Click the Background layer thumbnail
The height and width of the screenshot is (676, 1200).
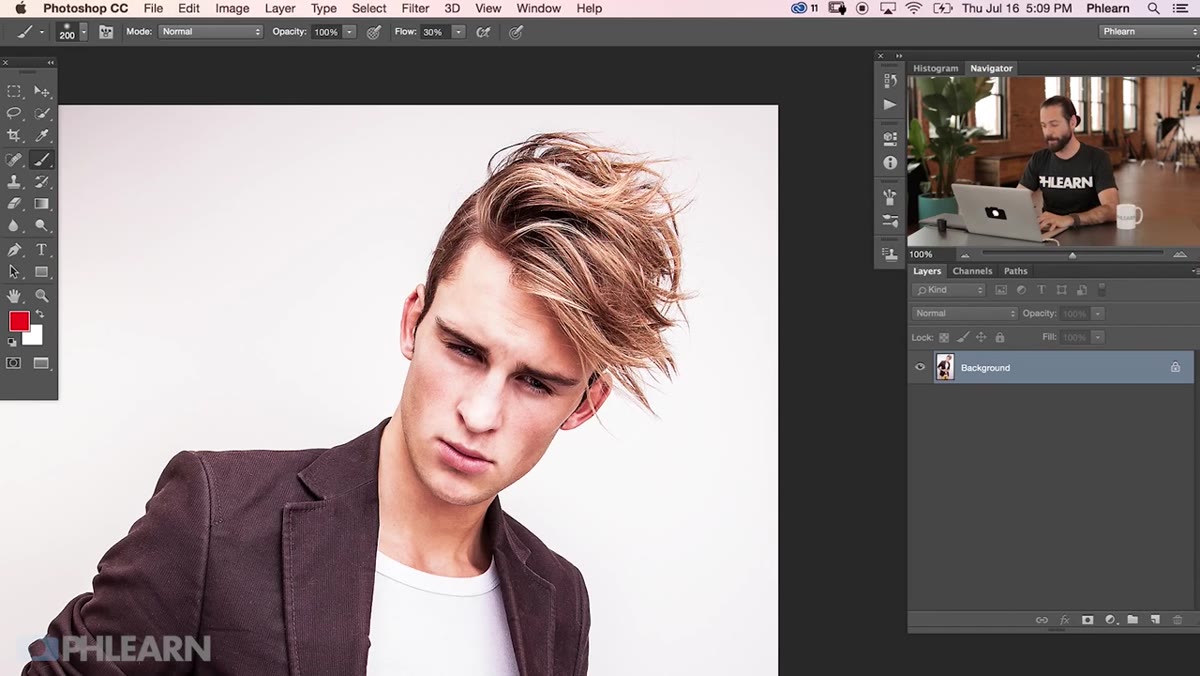[x=945, y=367]
